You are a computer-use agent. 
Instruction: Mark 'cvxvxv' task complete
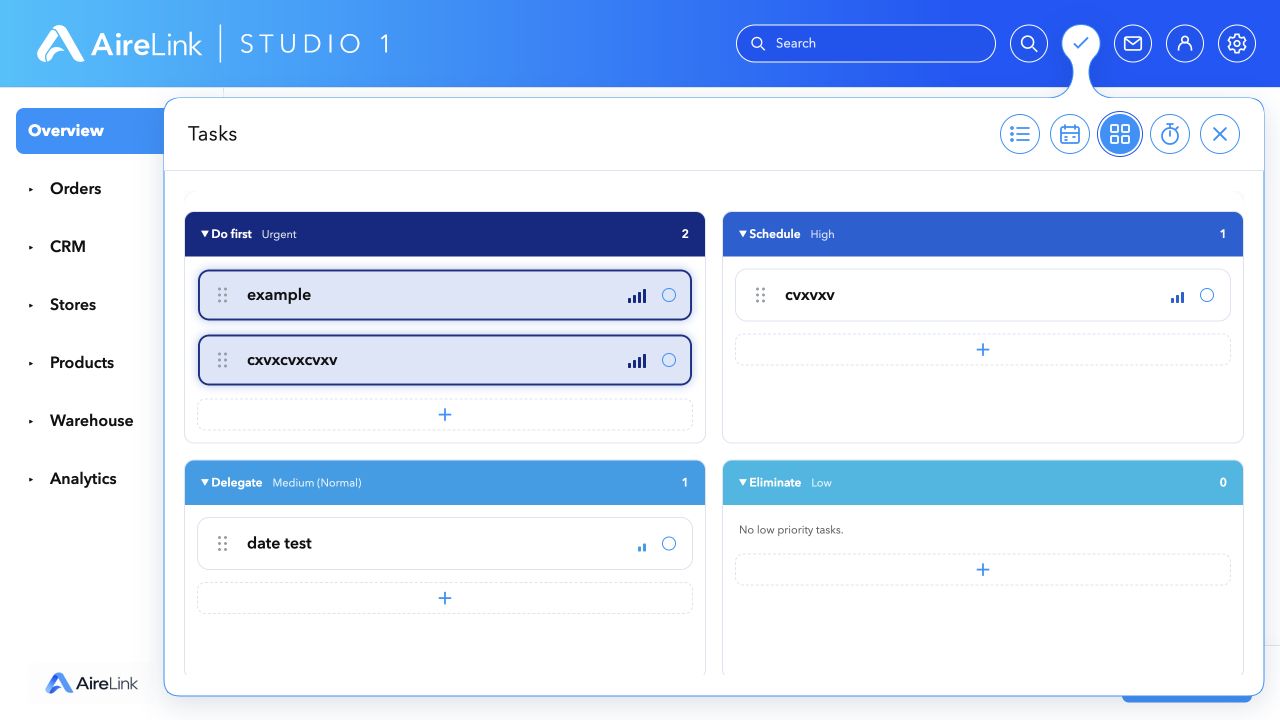click(x=1207, y=295)
